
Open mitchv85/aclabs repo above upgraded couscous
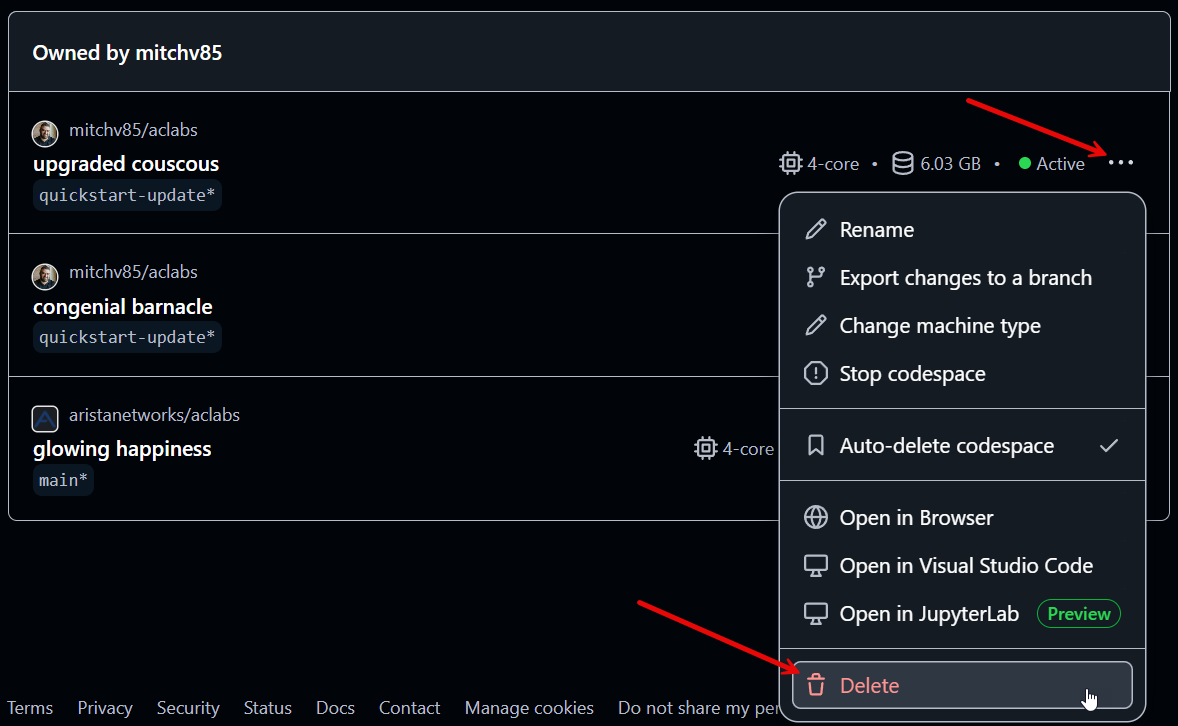(x=133, y=130)
